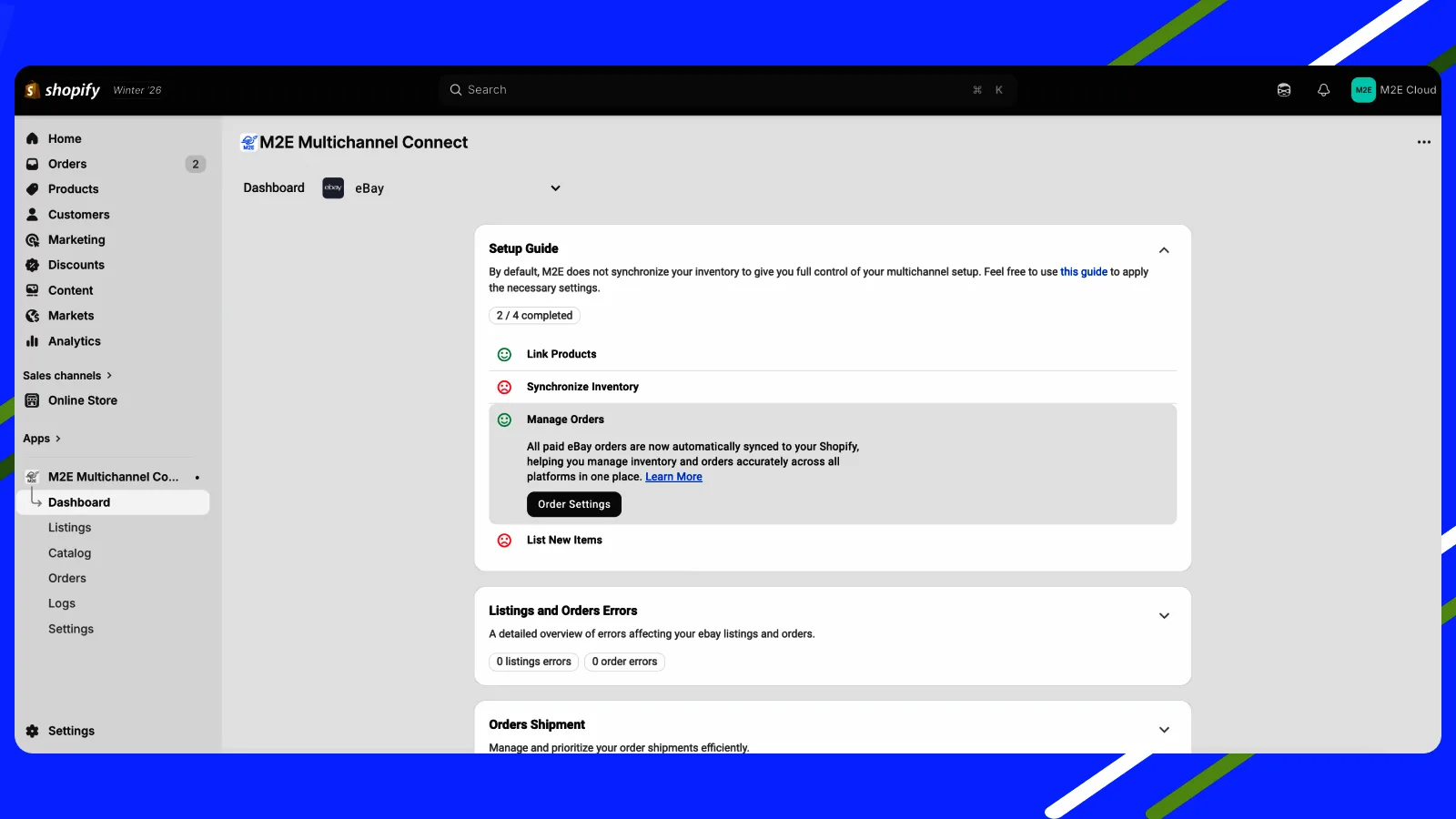Click the 2 / 4 completed badge

(x=534, y=316)
